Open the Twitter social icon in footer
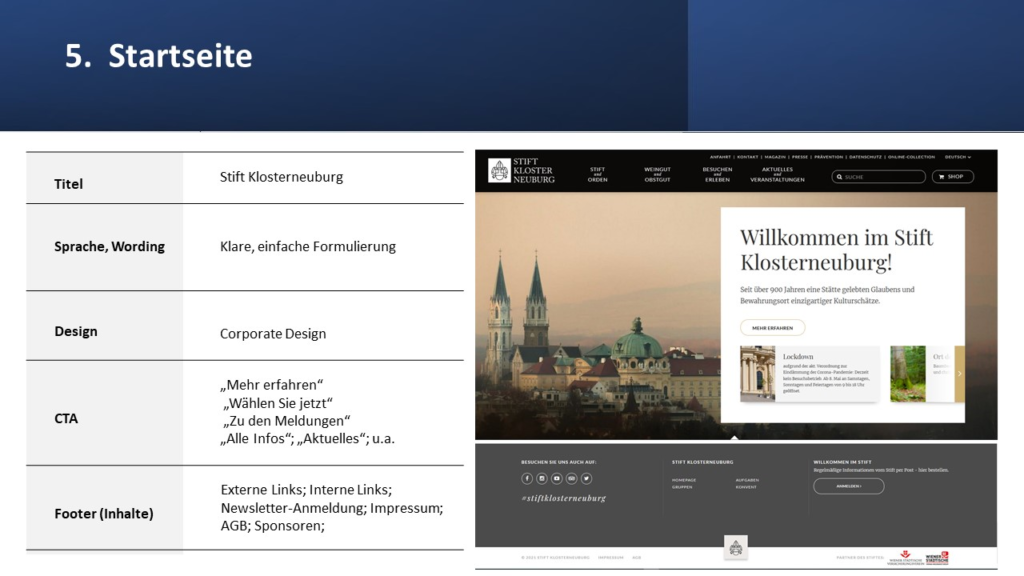Screen dimensions: 1024x576 tap(586, 479)
